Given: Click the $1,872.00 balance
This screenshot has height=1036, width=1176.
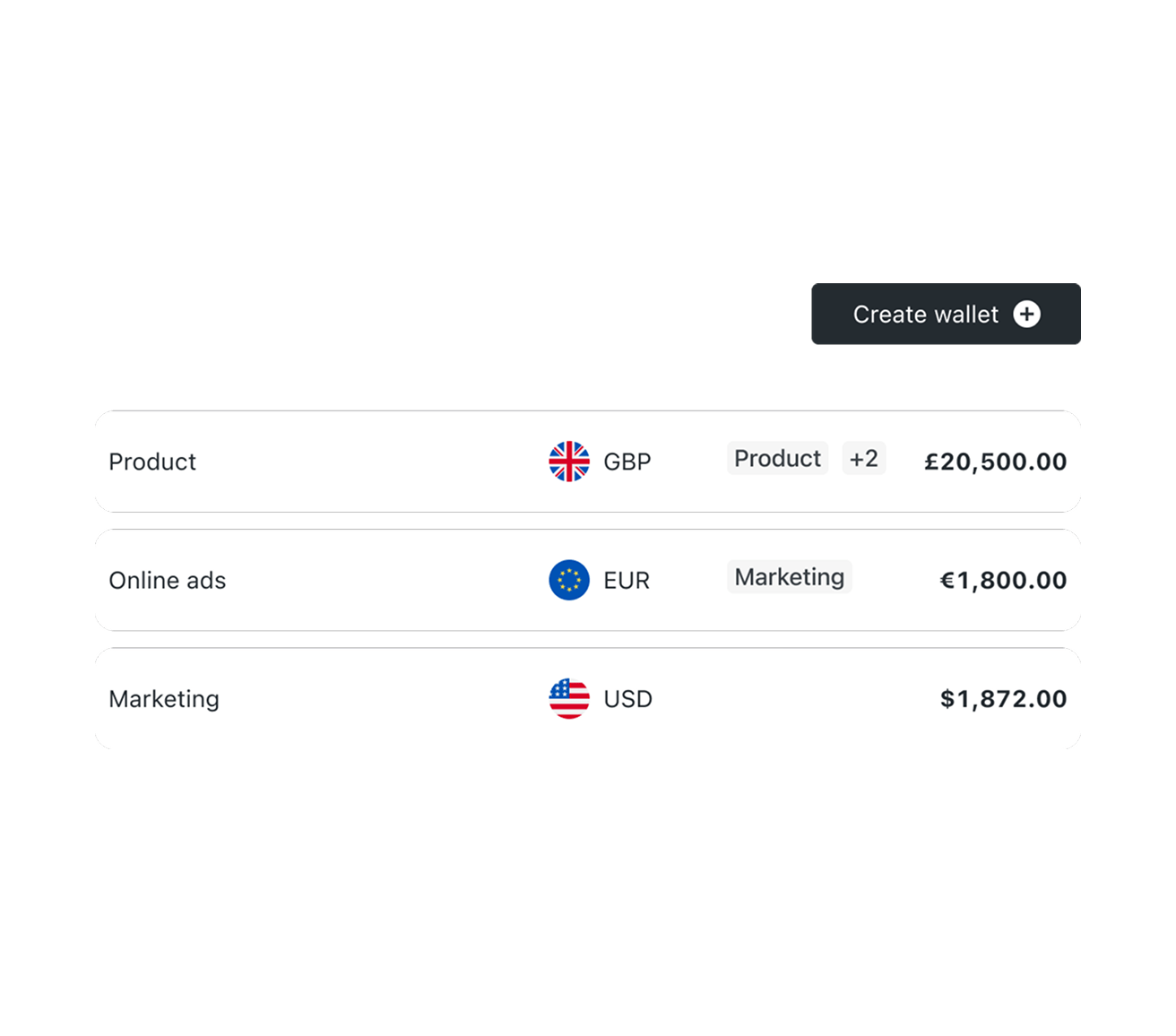Looking at the screenshot, I should pyautogui.click(x=1003, y=699).
